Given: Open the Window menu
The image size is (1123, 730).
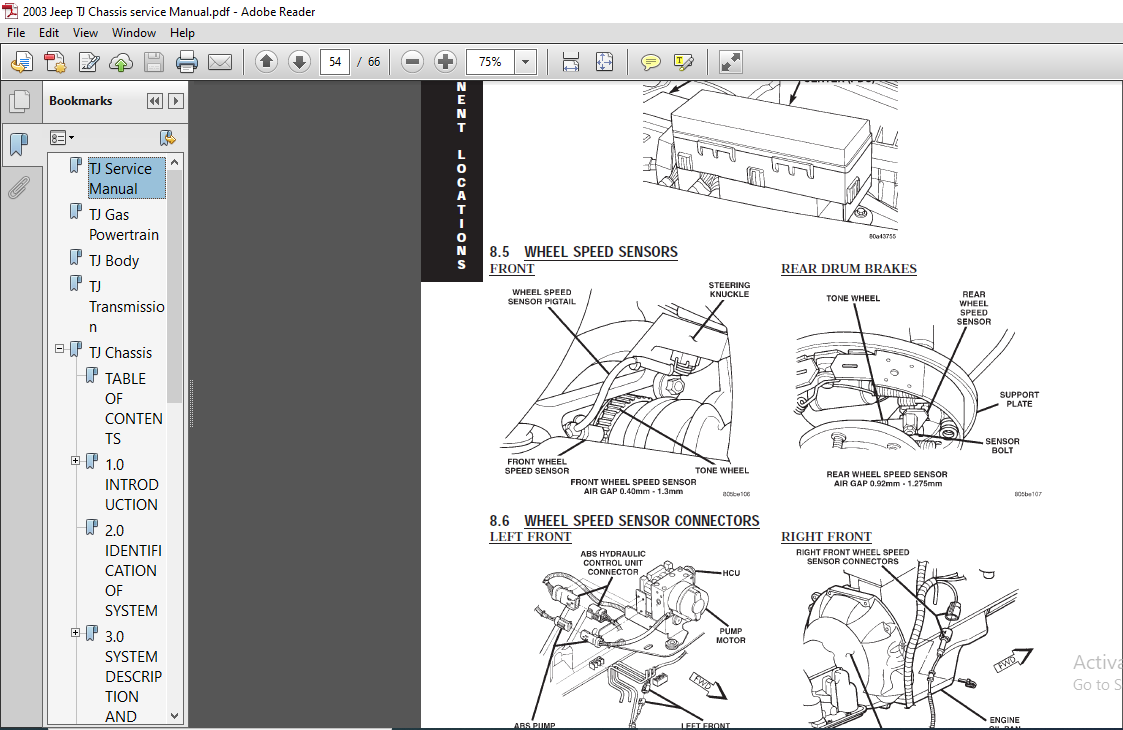Looking at the screenshot, I should (x=134, y=32).
